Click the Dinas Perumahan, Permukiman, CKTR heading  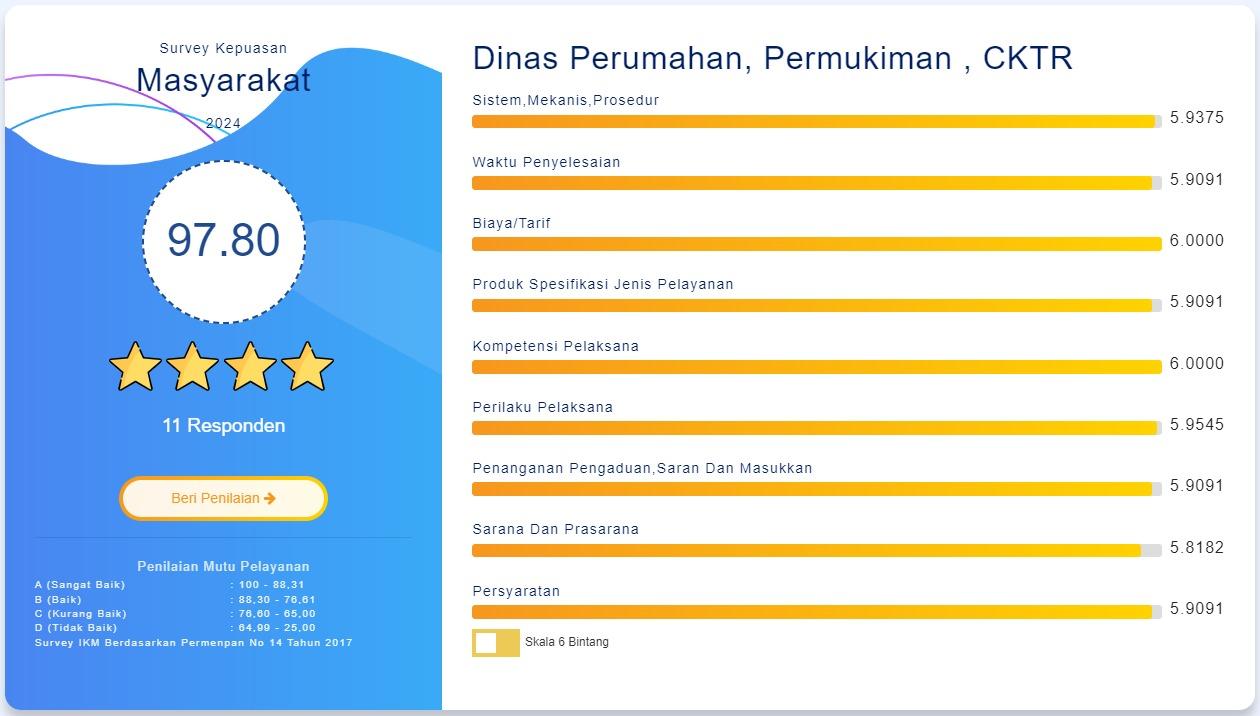coord(772,58)
